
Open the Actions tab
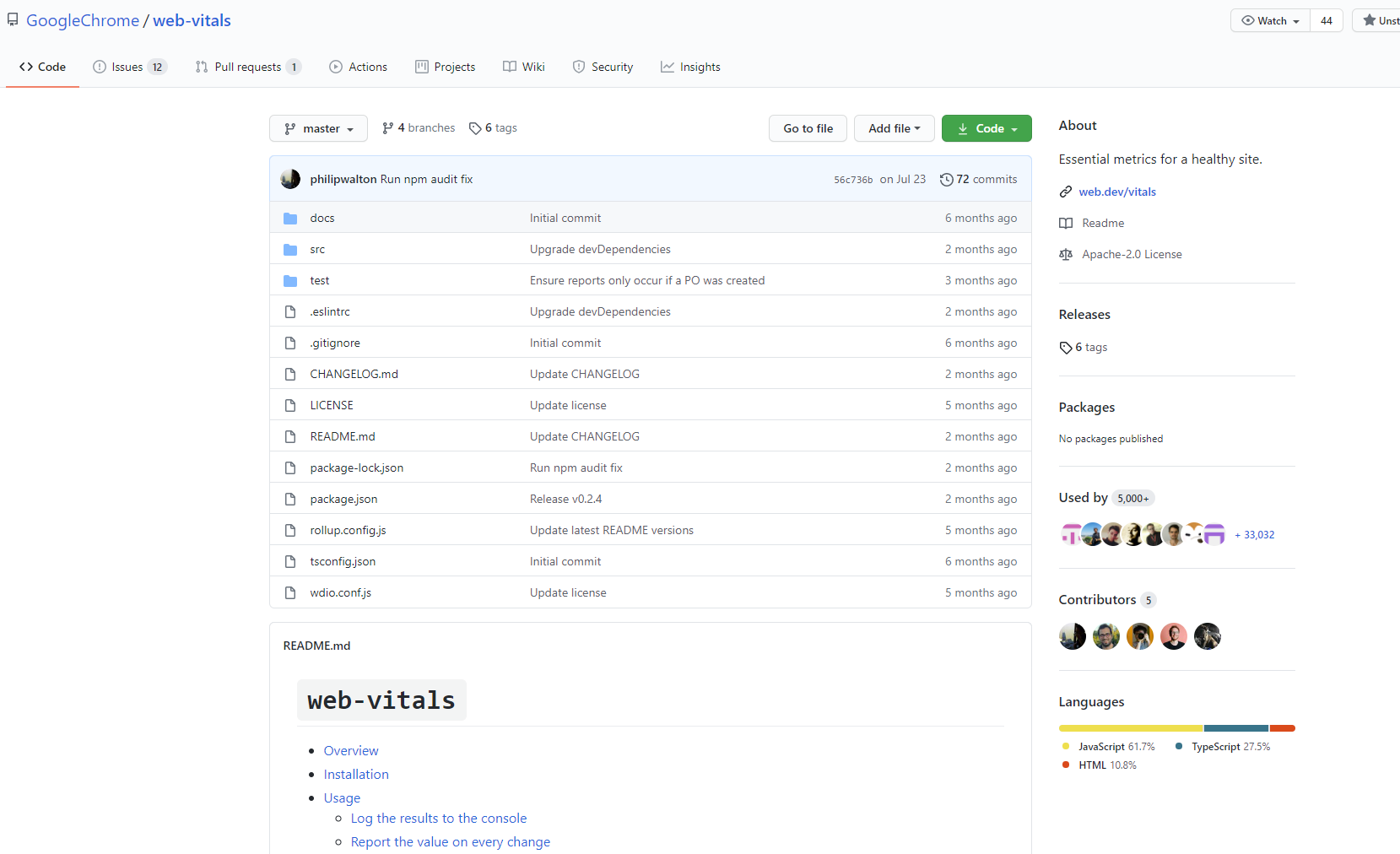coord(359,67)
